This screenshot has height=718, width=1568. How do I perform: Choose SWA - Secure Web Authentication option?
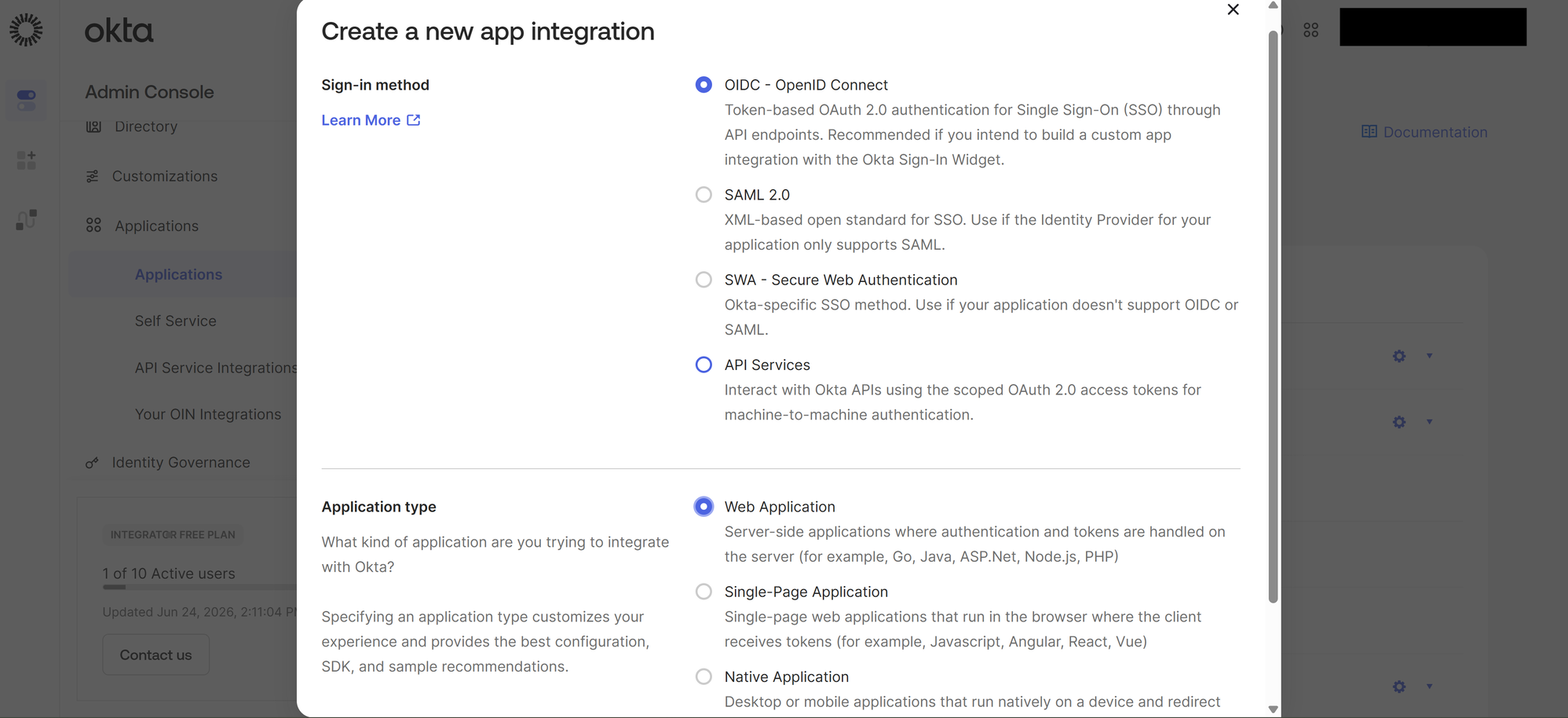tap(704, 280)
